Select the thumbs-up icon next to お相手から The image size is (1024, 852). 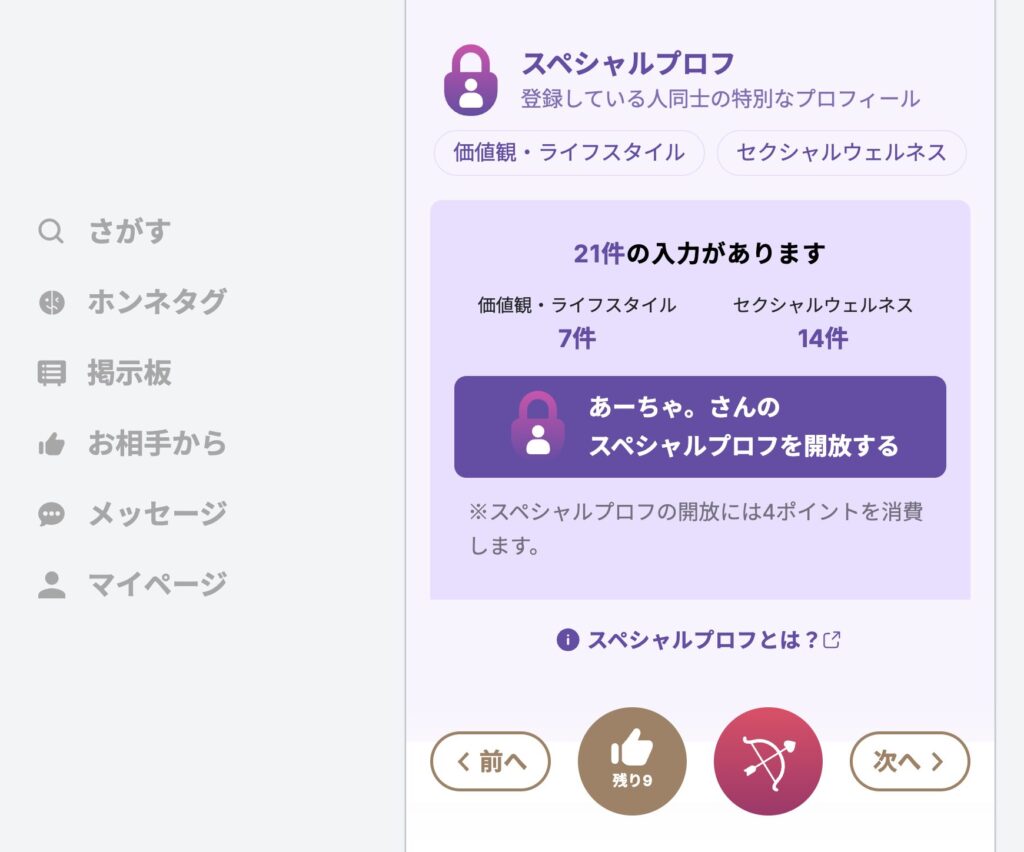coord(51,442)
